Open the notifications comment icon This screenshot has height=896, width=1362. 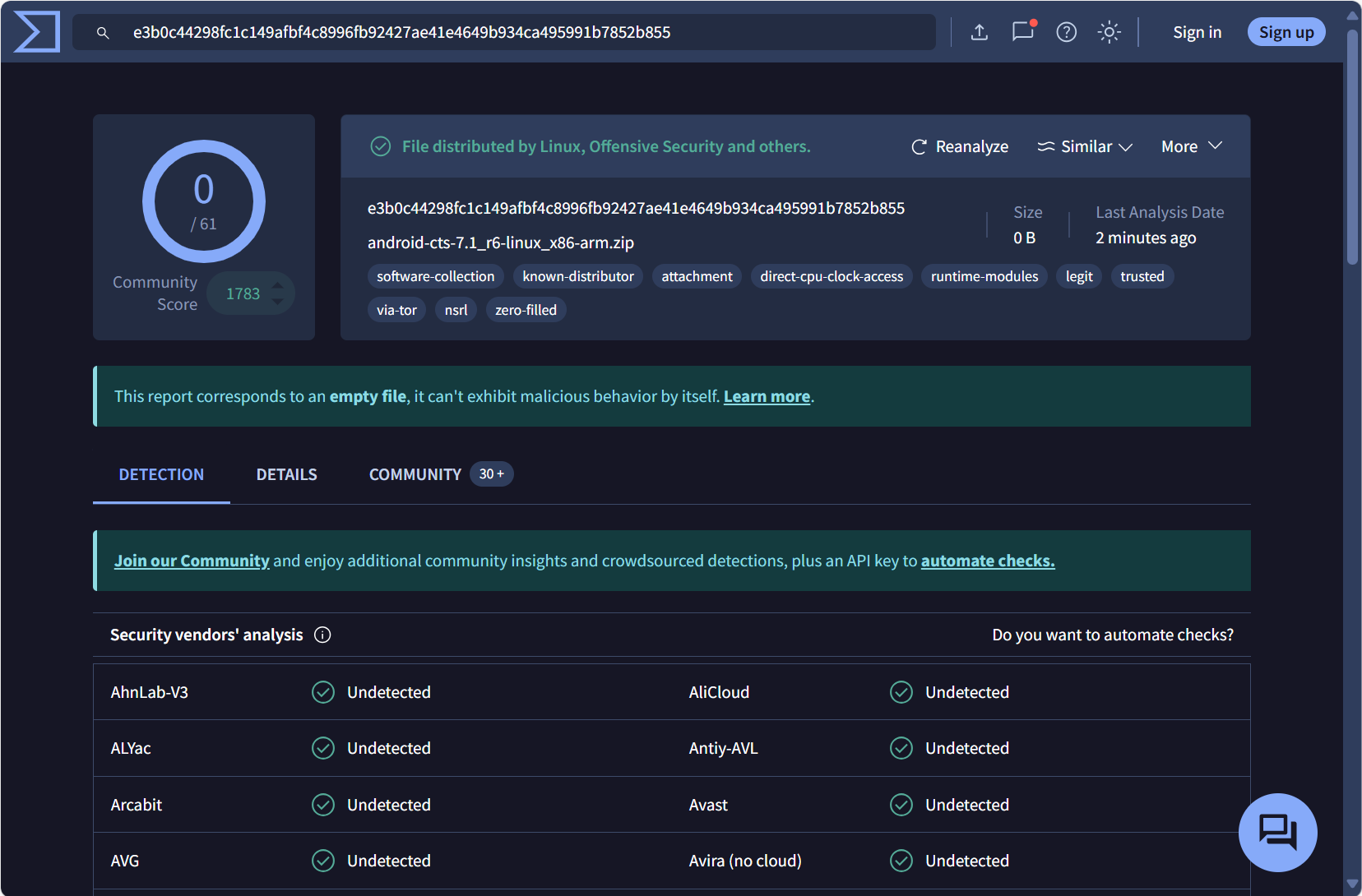pos(1022,32)
